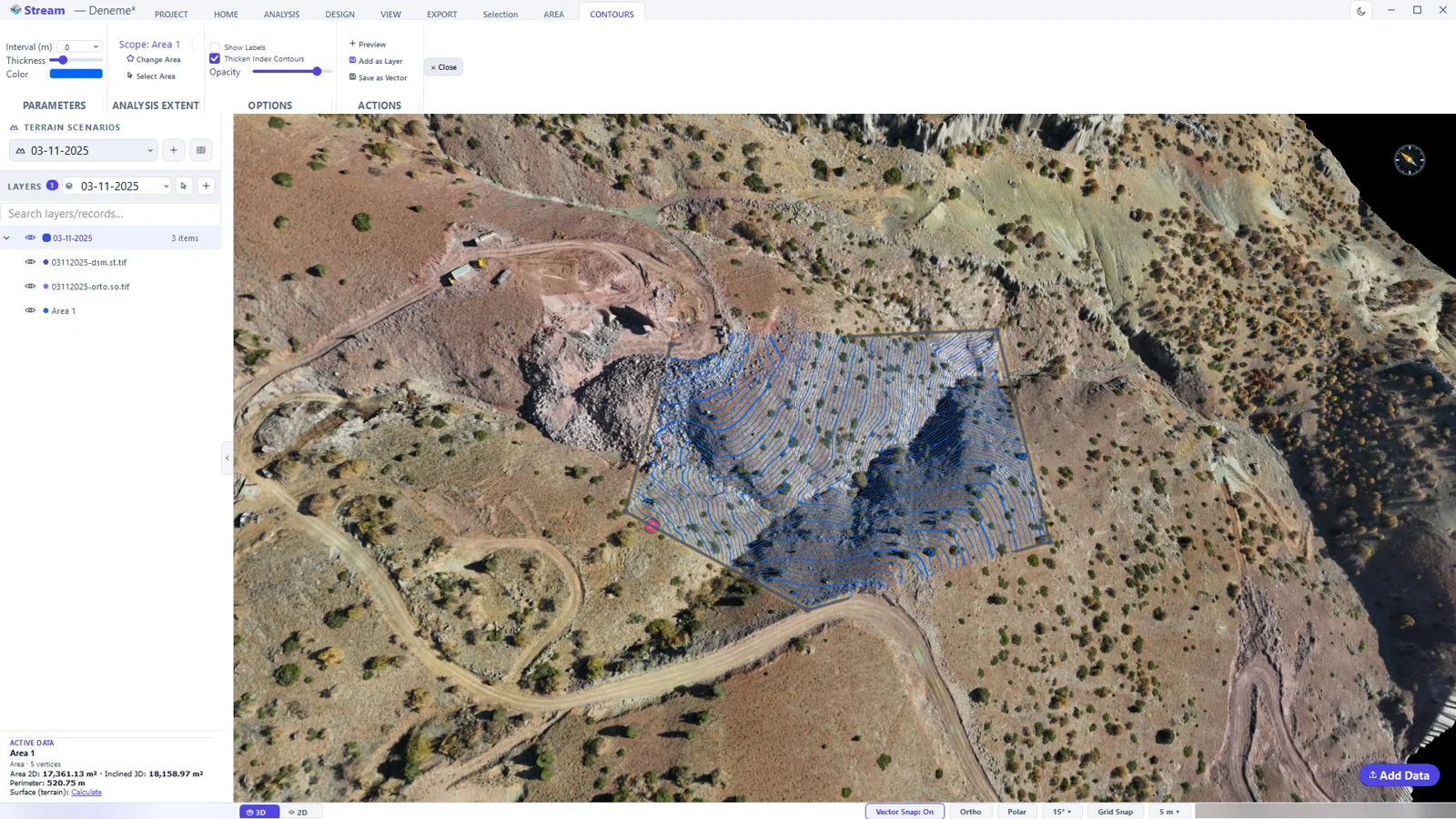Add new layer with plus icon
The image size is (1456, 819).
(207, 186)
